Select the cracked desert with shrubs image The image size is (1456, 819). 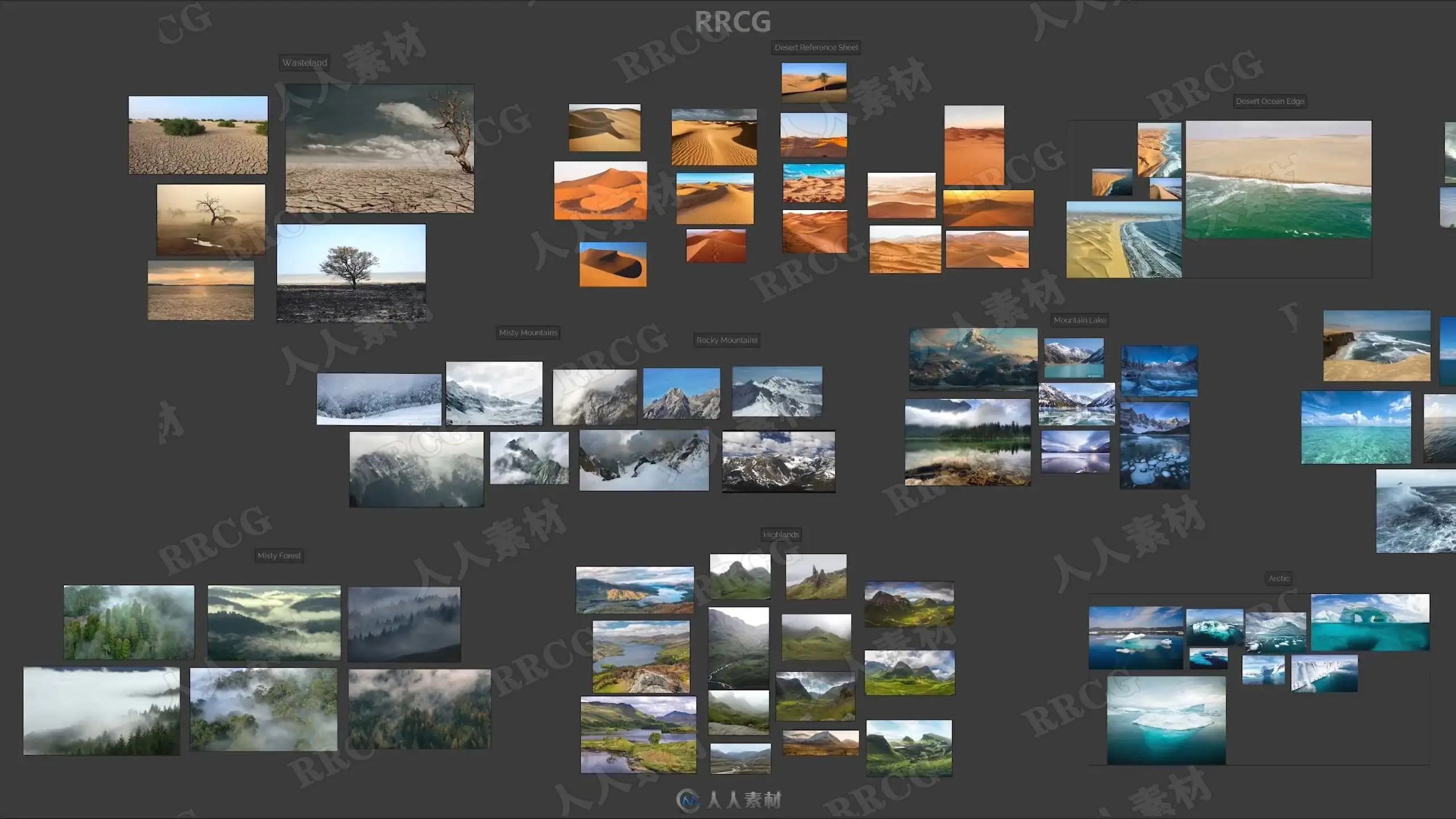198,135
